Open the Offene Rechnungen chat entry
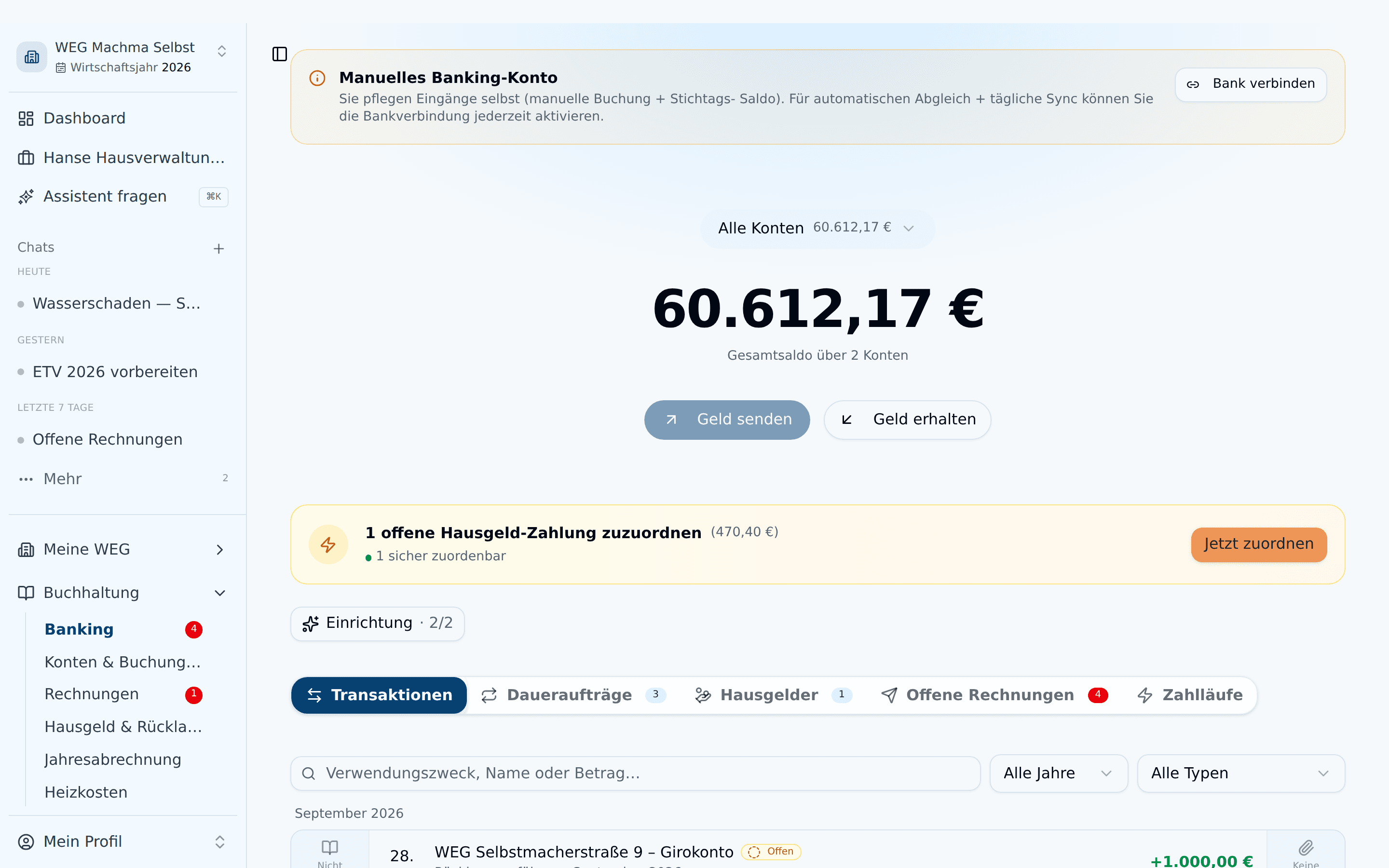Image resolution: width=1389 pixels, height=868 pixels. point(108,440)
